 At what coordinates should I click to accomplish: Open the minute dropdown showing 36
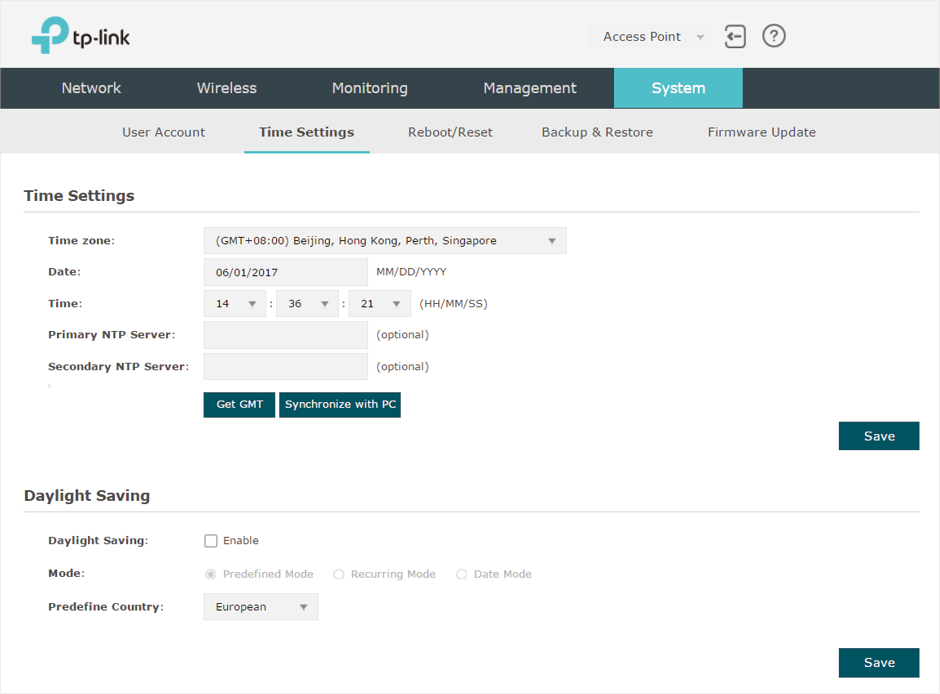(x=308, y=303)
